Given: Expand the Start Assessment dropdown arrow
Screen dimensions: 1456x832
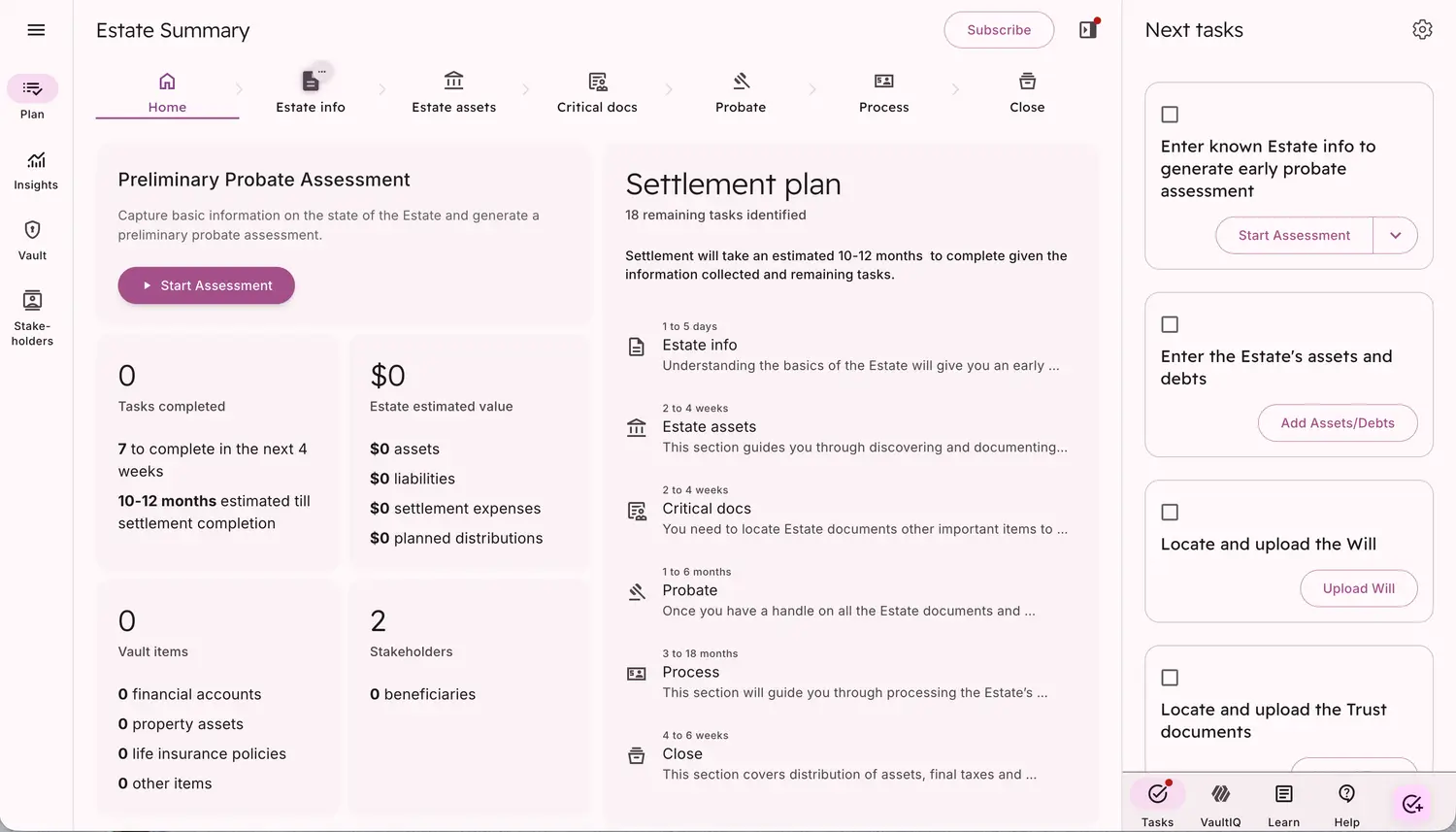Looking at the screenshot, I should pos(1395,235).
